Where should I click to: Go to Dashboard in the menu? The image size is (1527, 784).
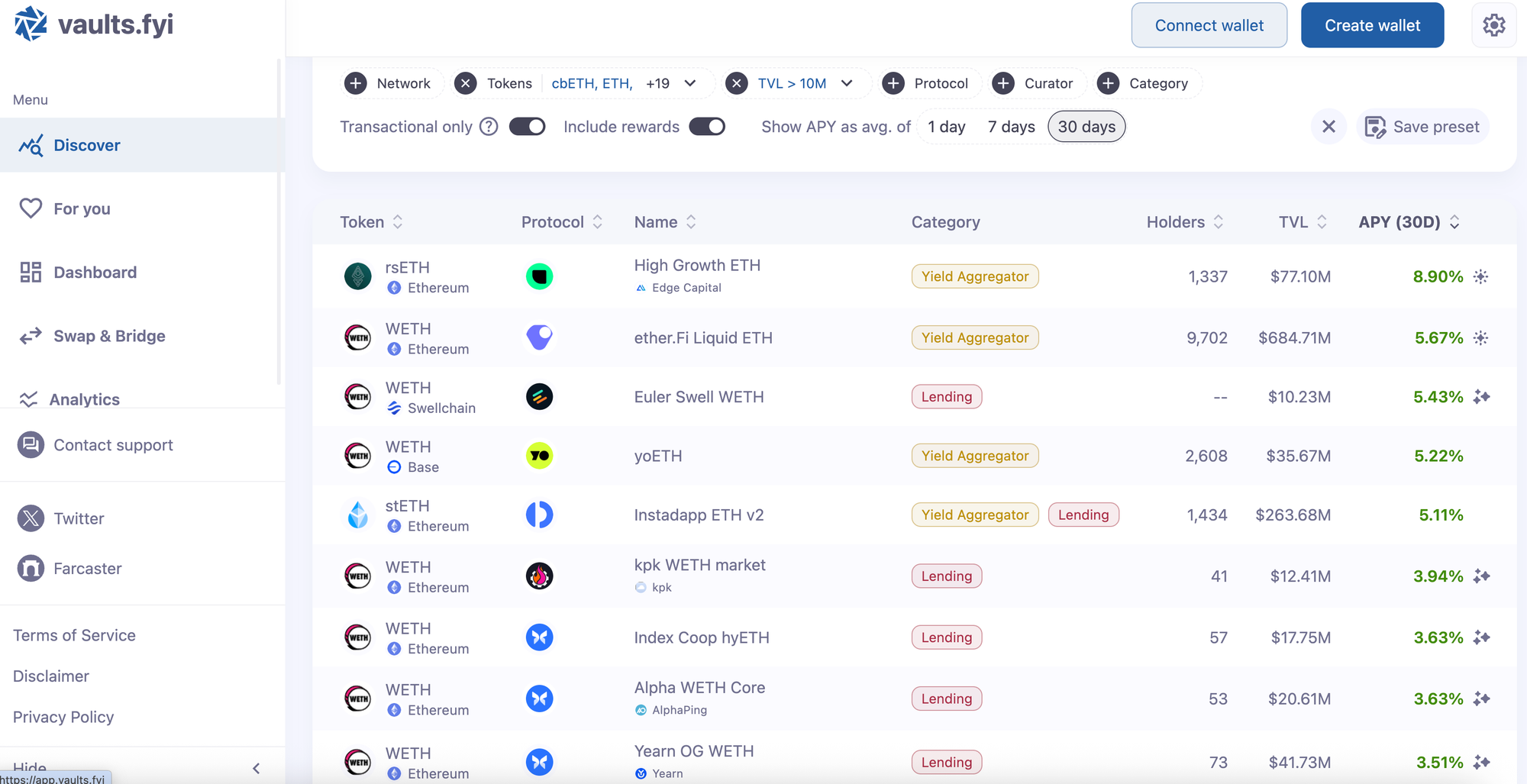[95, 273]
